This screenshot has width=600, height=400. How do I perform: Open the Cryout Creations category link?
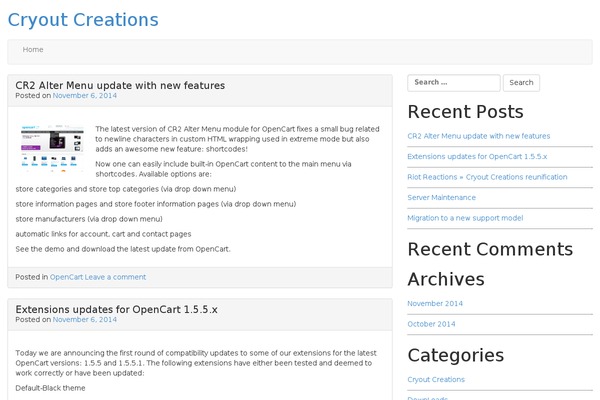(x=436, y=380)
